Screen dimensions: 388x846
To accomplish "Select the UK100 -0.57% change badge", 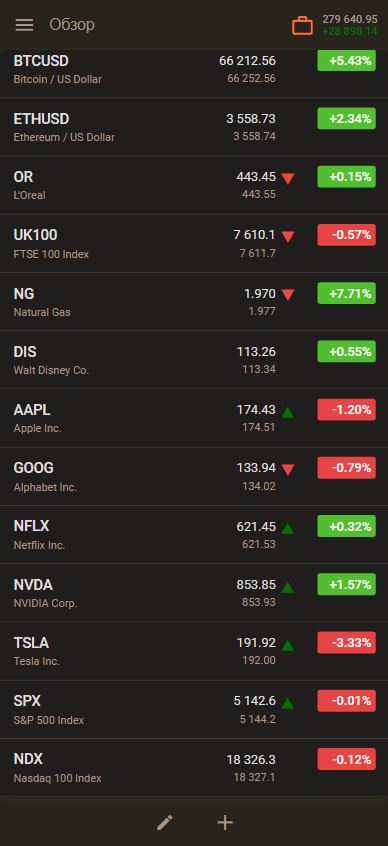I will tap(346, 235).
